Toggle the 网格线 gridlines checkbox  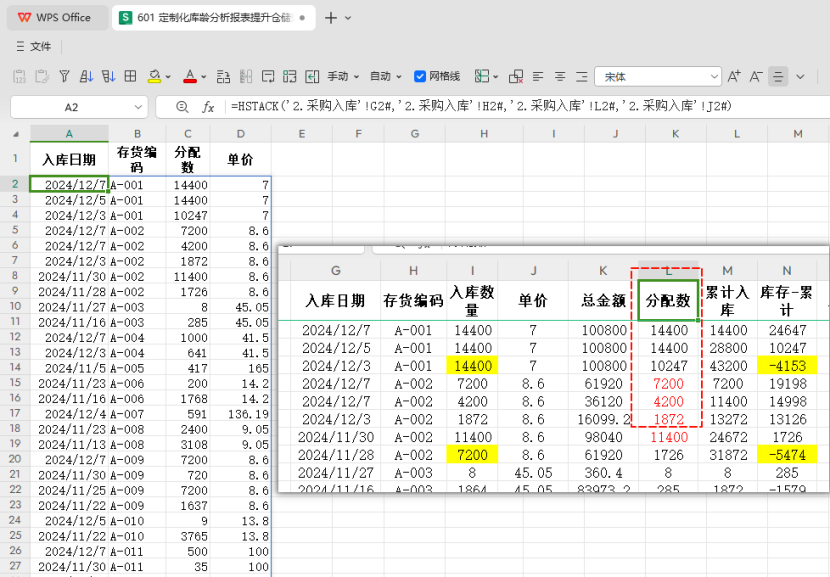tap(421, 76)
